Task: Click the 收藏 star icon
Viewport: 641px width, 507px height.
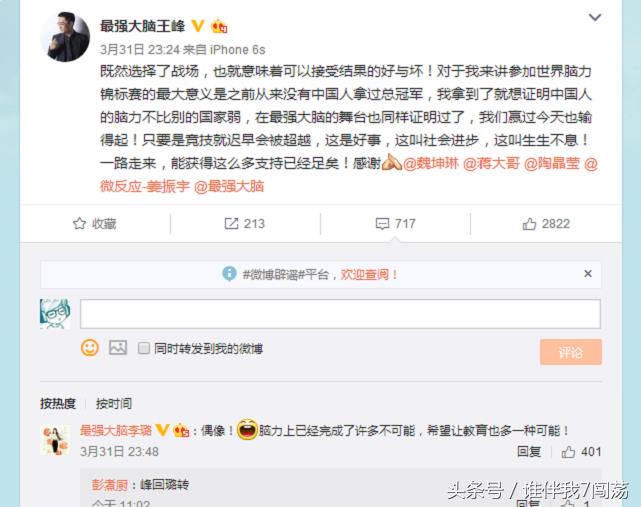Action: [x=79, y=224]
